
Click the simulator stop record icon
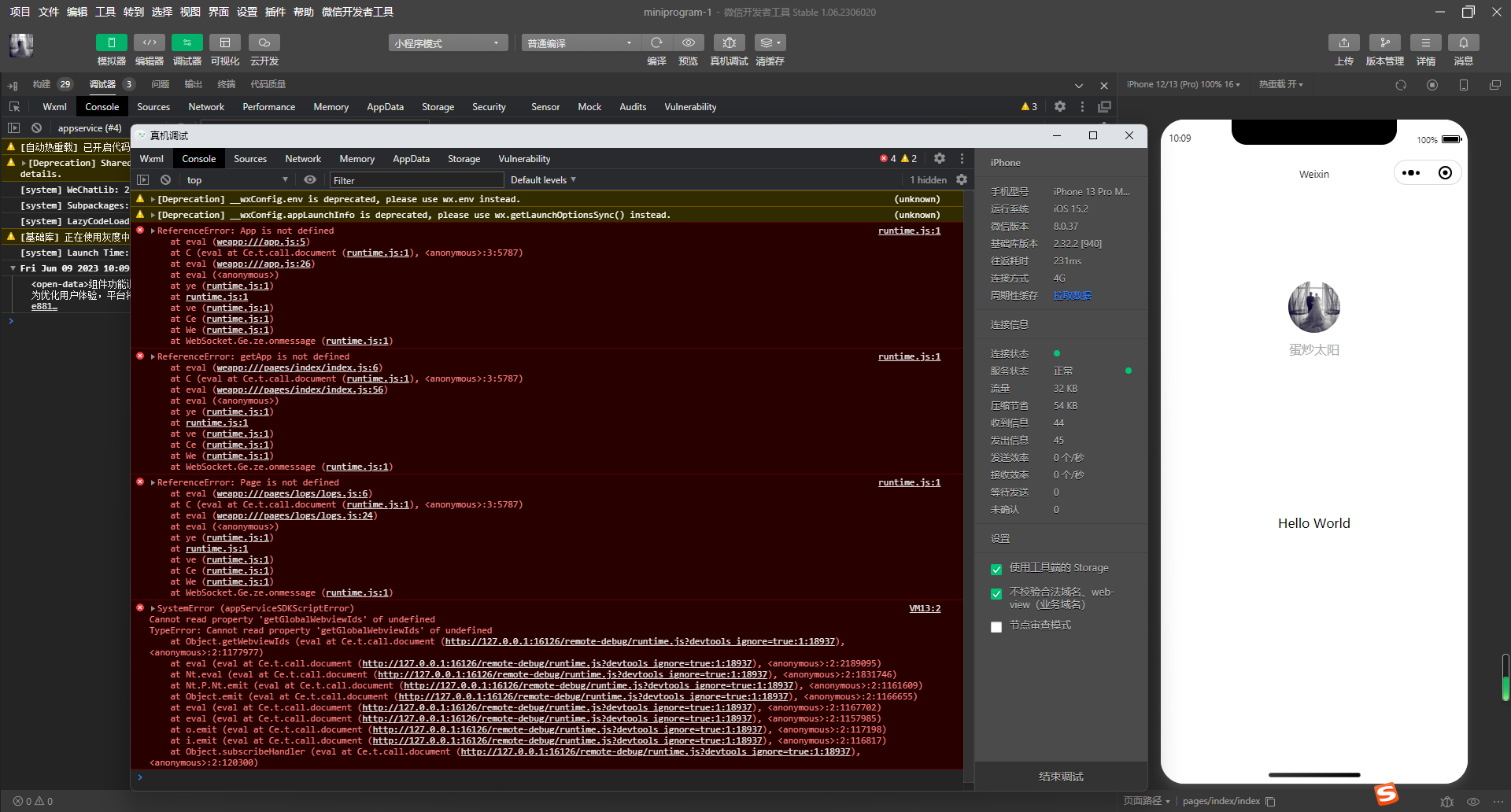tap(1432, 85)
